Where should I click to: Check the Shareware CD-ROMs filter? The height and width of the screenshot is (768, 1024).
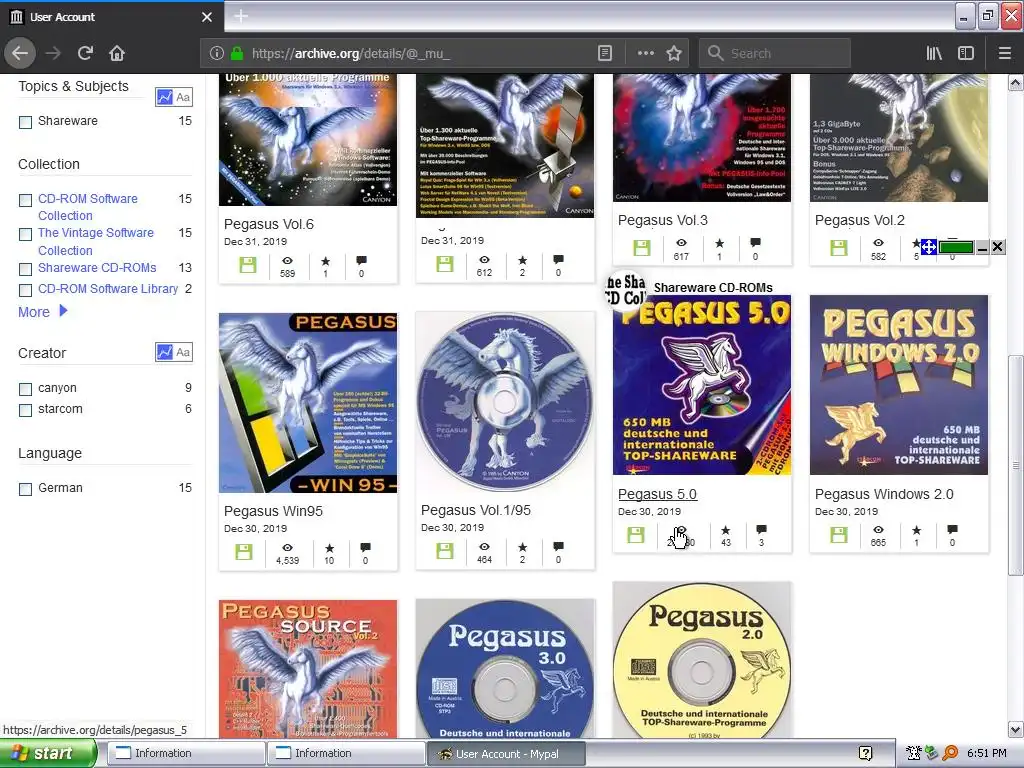pos(25,269)
